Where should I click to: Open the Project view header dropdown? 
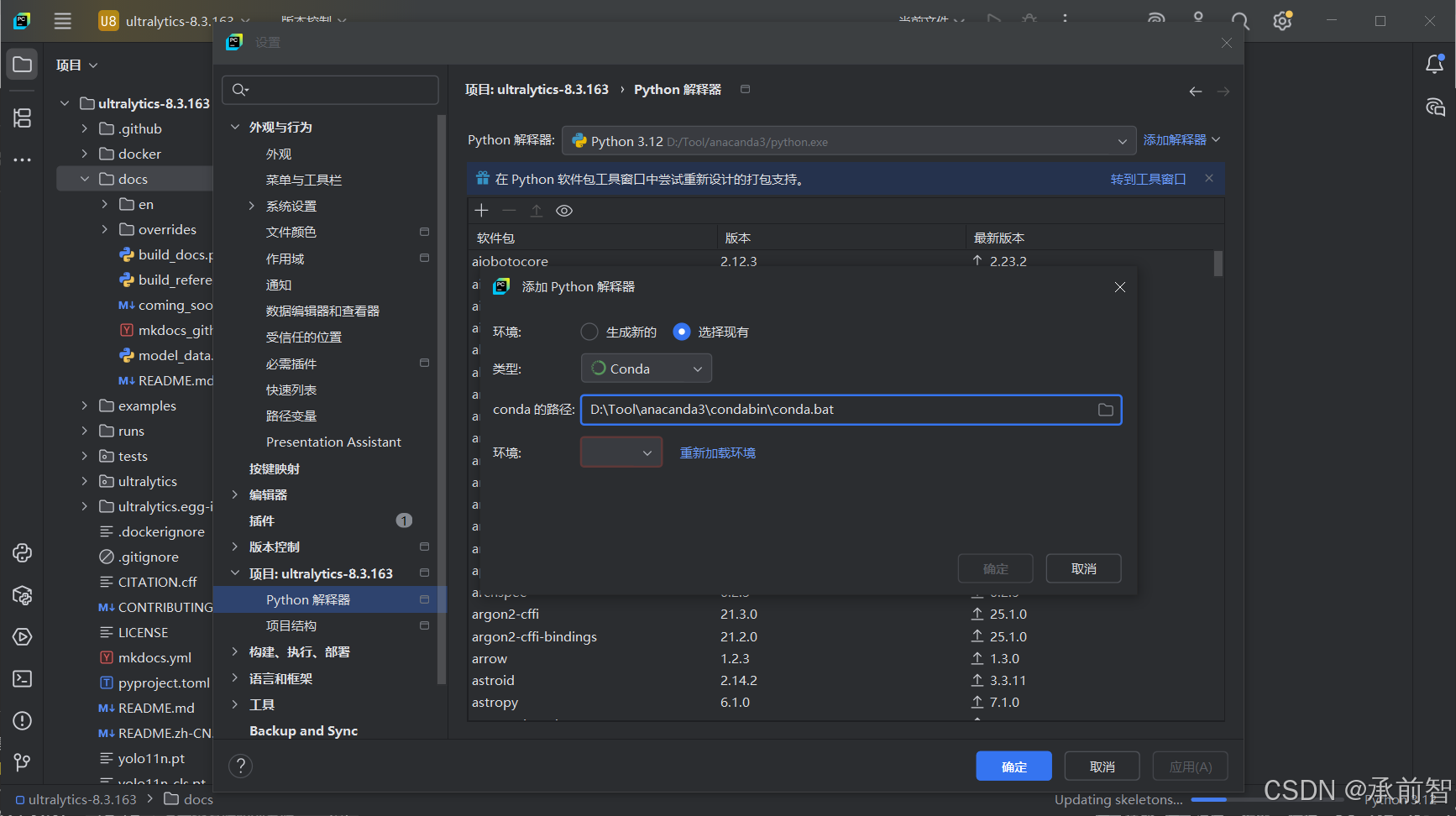pos(76,65)
